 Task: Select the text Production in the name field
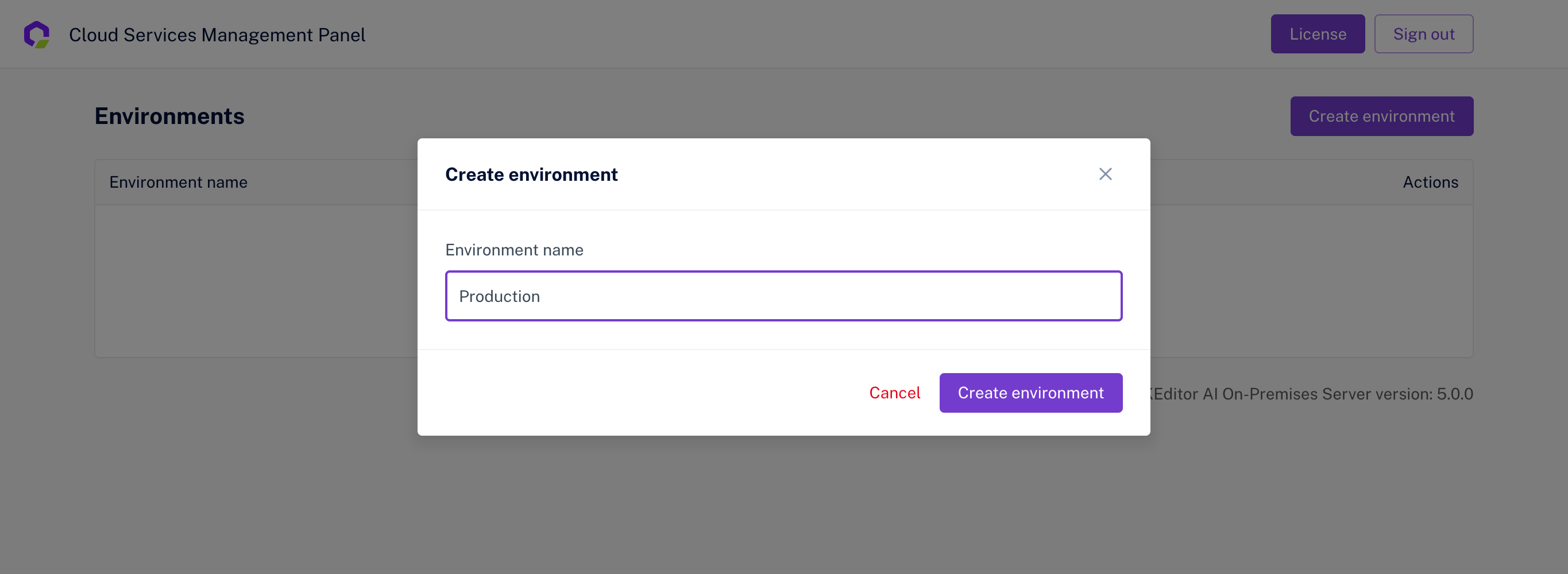[499, 296]
